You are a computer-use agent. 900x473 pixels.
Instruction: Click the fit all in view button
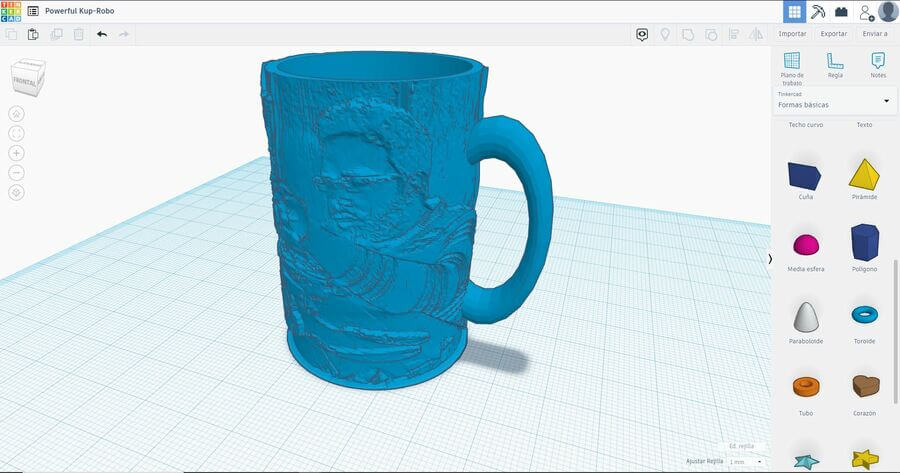tap(16, 133)
